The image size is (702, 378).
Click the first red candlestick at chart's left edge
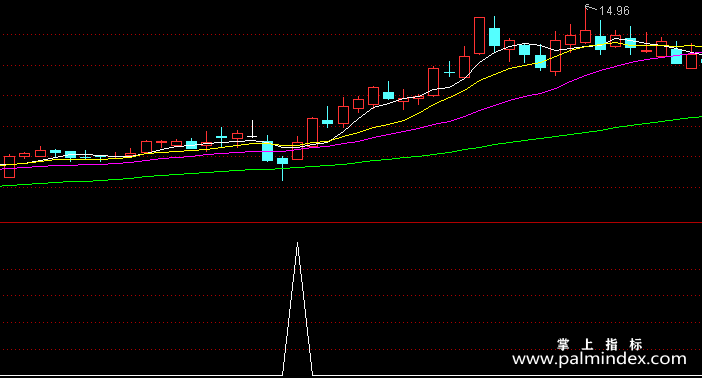9,167
